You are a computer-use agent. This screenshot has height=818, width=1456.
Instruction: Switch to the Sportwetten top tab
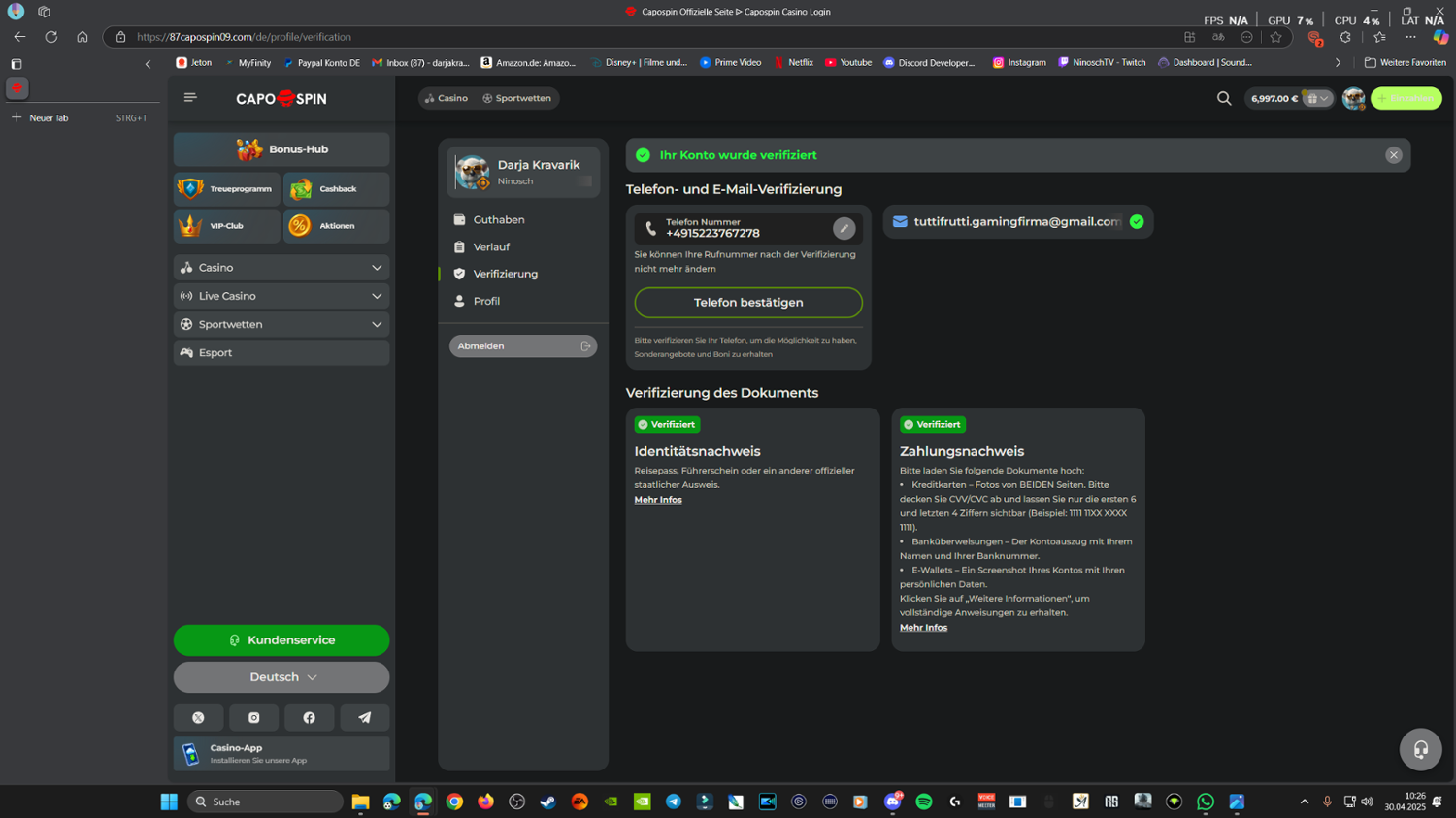[x=516, y=98]
